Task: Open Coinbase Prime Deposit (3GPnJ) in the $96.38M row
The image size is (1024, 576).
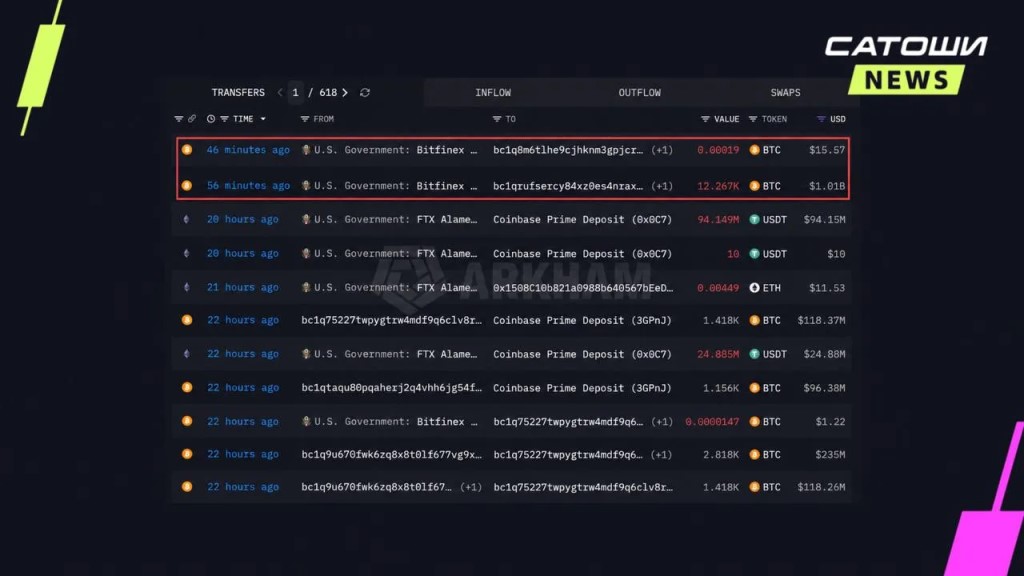Action: (x=583, y=387)
